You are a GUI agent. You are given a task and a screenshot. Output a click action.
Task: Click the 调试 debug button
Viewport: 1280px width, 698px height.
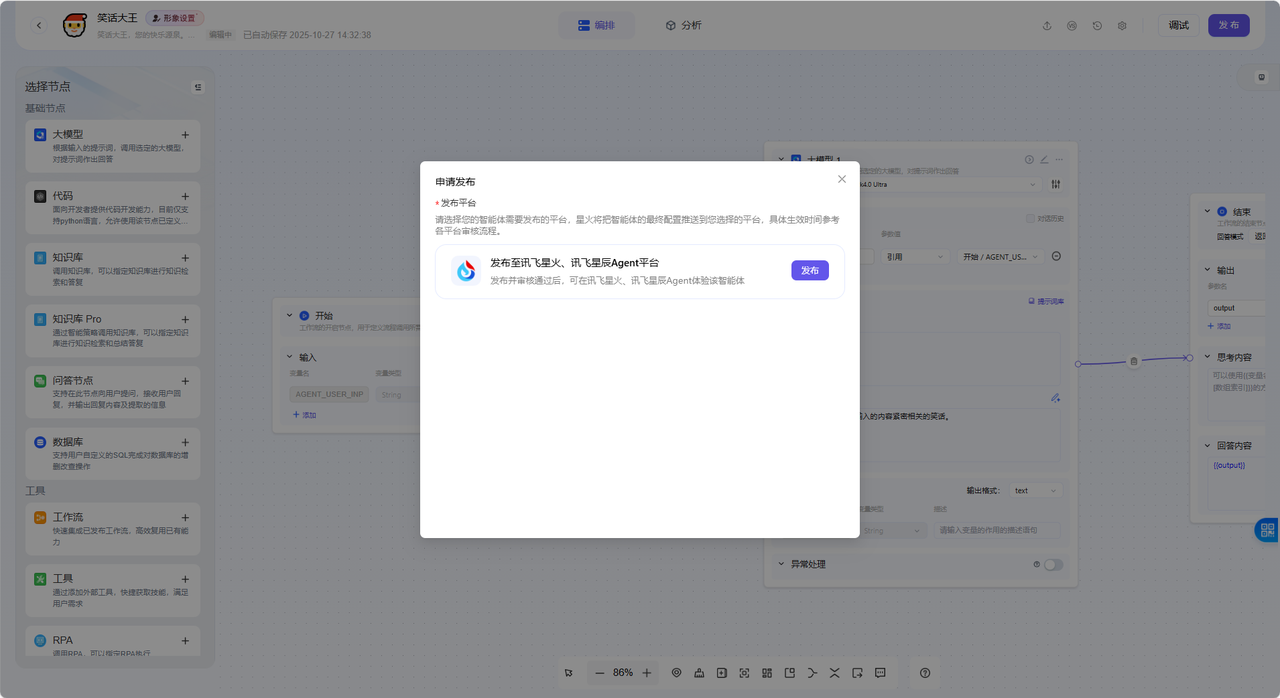point(1178,25)
